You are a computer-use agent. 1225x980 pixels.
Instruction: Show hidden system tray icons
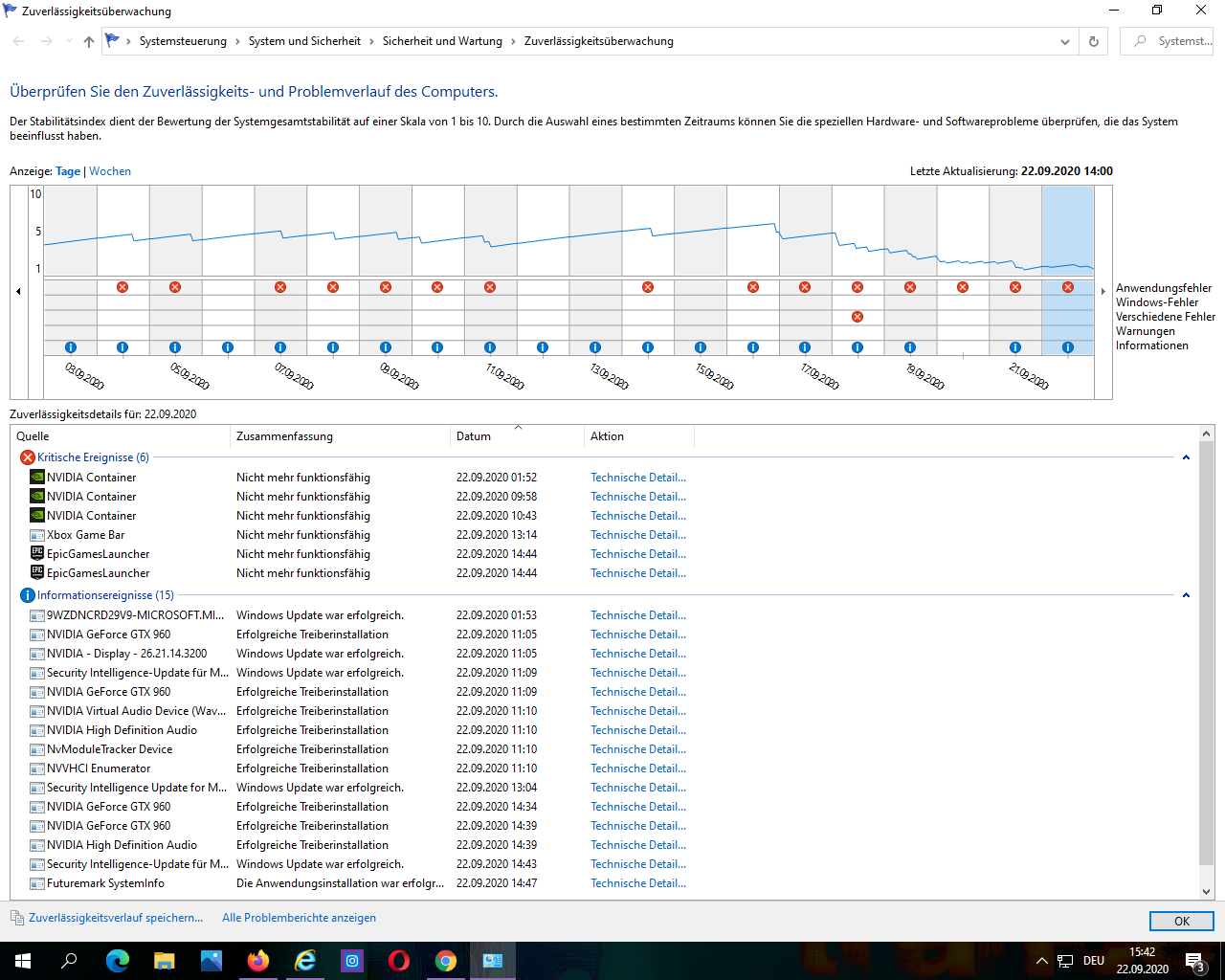[x=1042, y=961]
